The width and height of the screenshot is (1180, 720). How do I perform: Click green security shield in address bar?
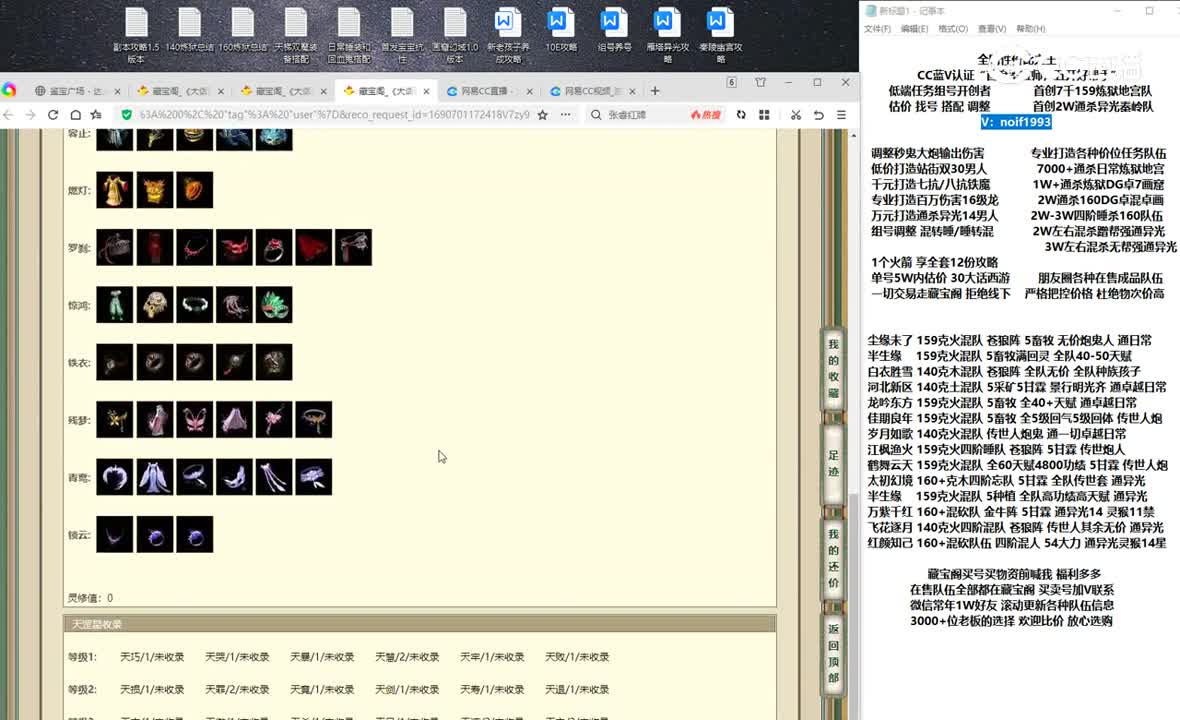126,114
